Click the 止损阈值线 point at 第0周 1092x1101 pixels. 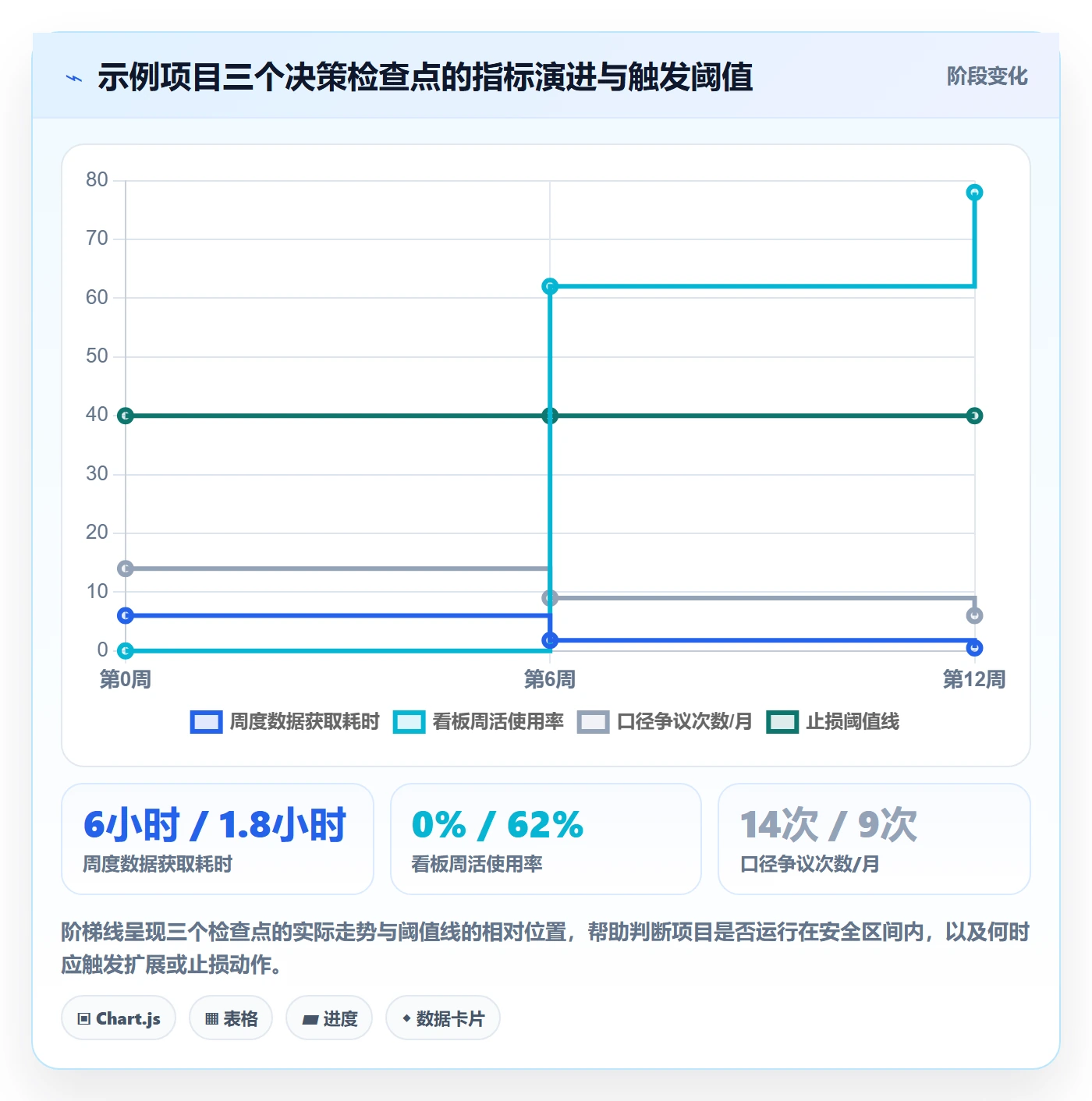(x=126, y=416)
